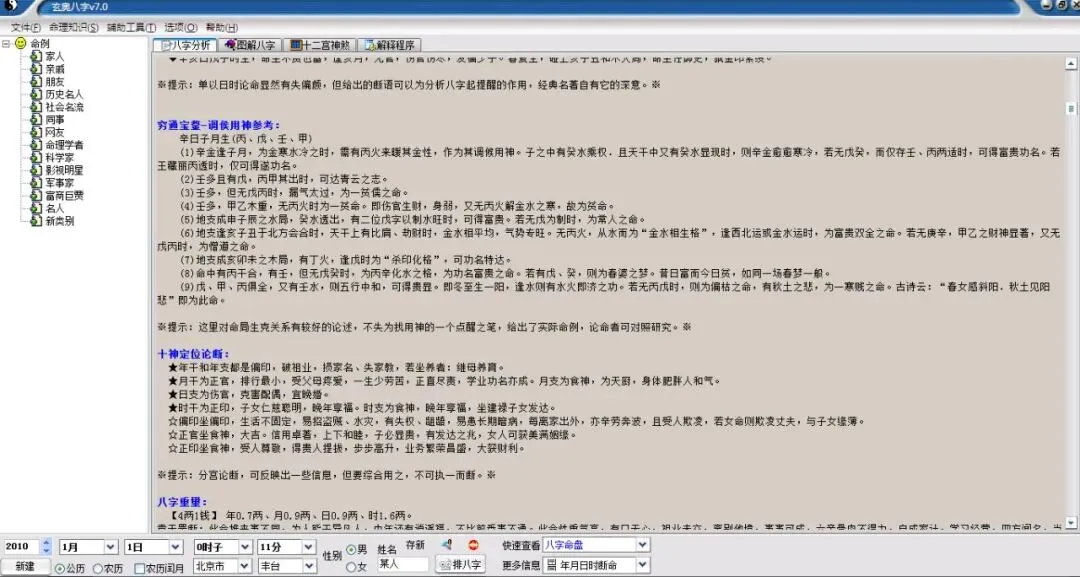The height and width of the screenshot is (577, 1080).
Task: Click the 军事家 category icon
Action: tap(36, 182)
